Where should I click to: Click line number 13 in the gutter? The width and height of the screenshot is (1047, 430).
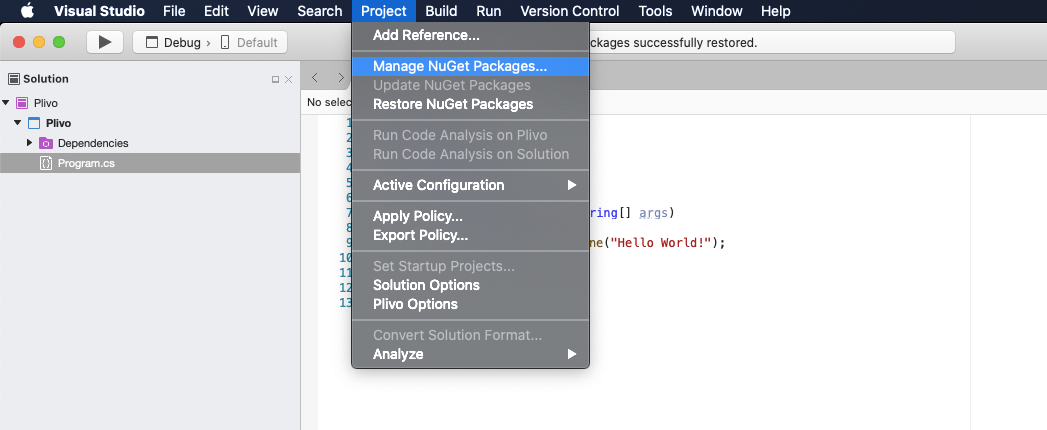tap(346, 302)
